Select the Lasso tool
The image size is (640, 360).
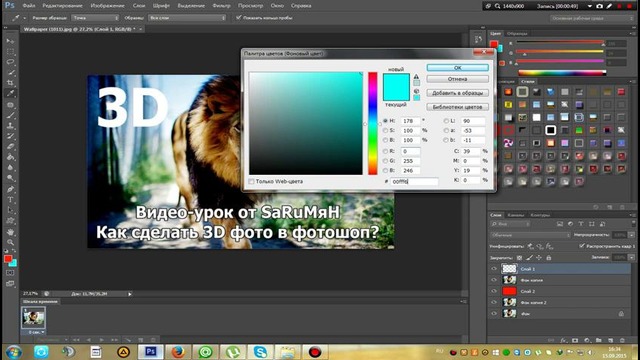click(10, 62)
